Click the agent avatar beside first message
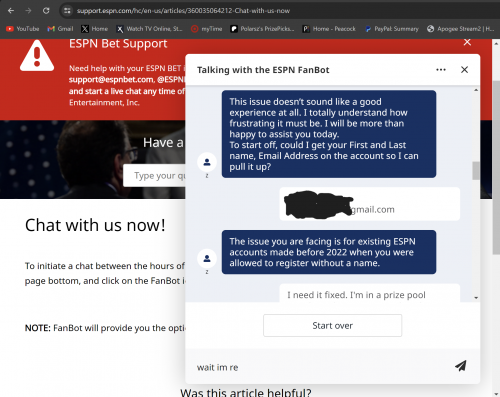500x397 pixels. [207, 162]
